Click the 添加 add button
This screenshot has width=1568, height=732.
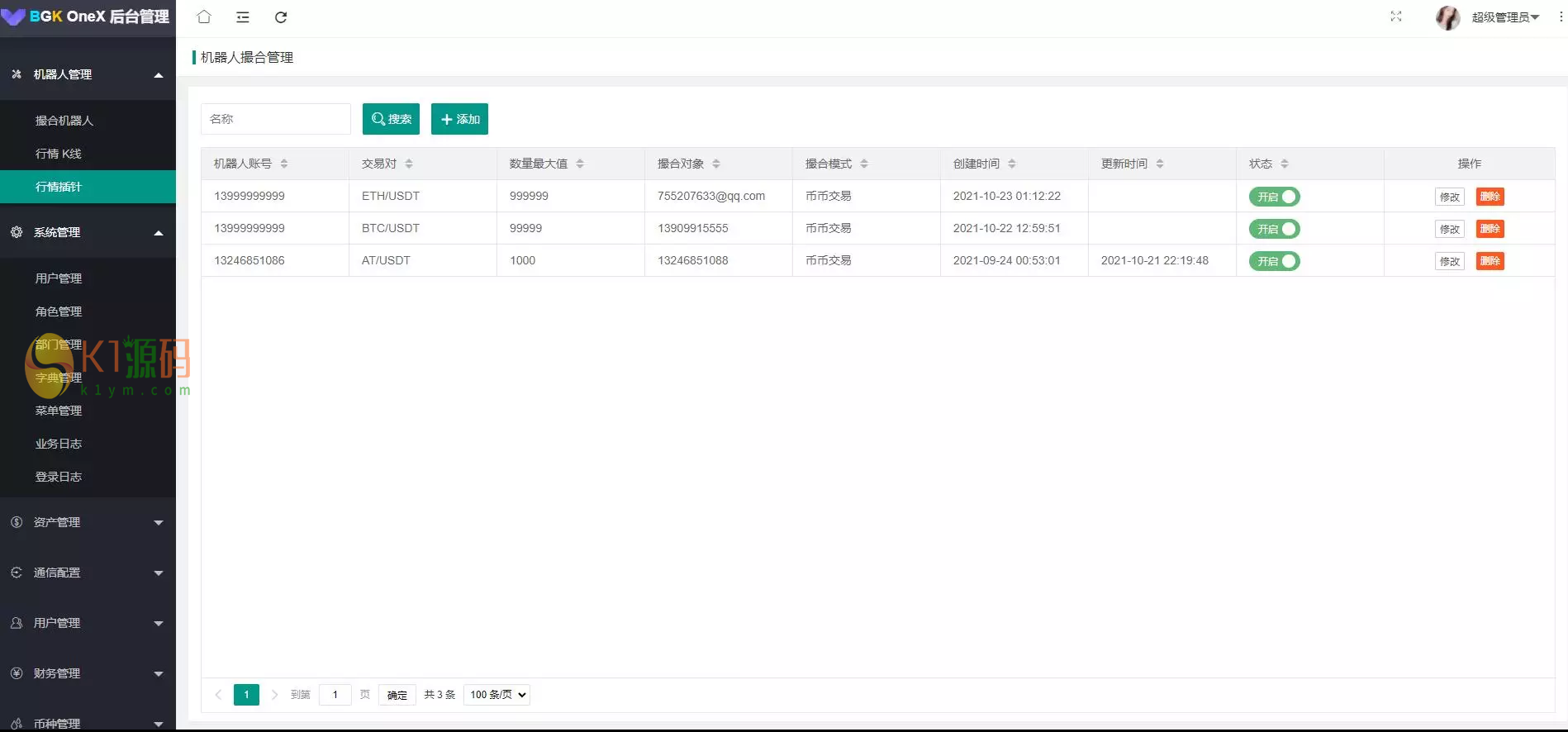click(x=459, y=119)
